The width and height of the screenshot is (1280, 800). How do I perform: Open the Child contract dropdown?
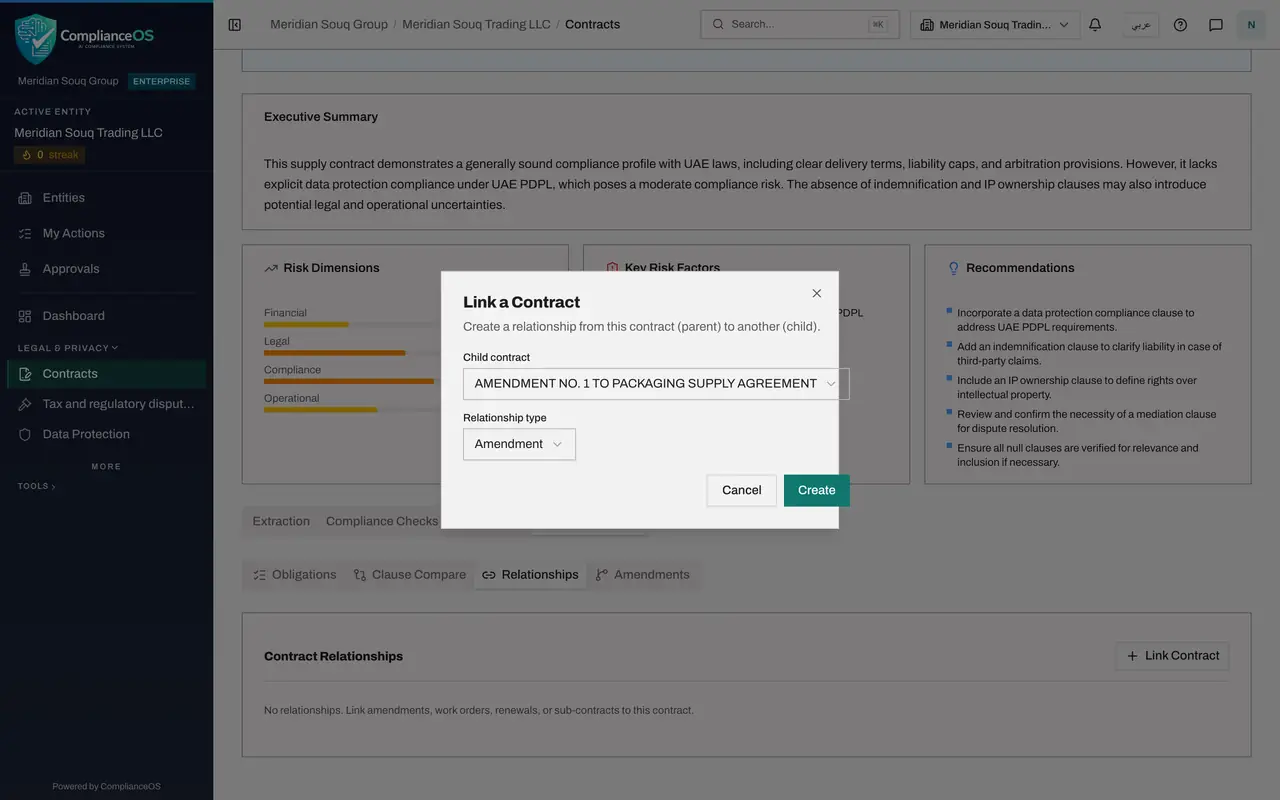click(x=656, y=384)
